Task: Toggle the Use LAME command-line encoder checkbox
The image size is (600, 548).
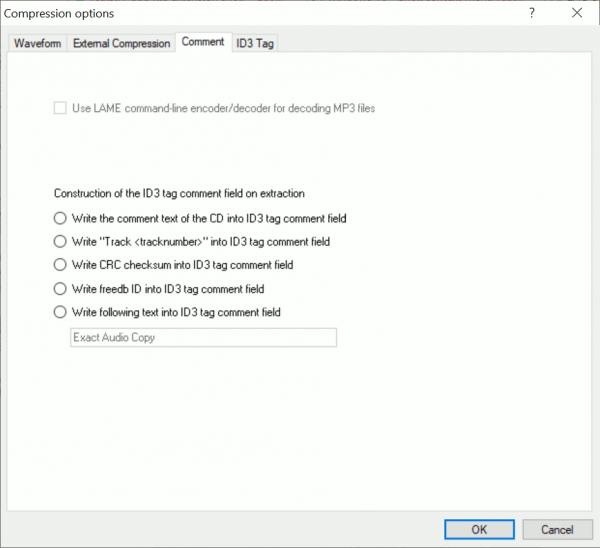Action: (x=60, y=107)
